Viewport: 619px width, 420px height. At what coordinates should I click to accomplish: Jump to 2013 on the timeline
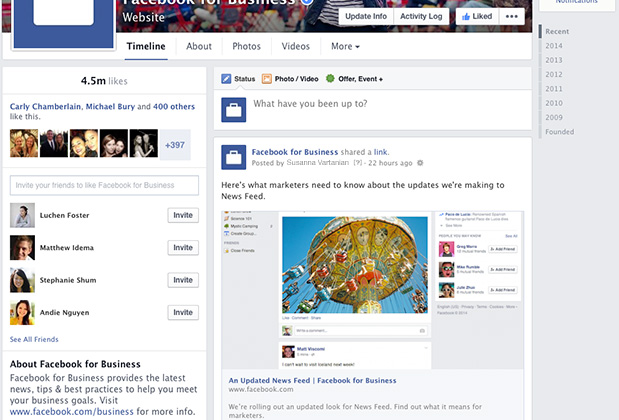pos(554,60)
